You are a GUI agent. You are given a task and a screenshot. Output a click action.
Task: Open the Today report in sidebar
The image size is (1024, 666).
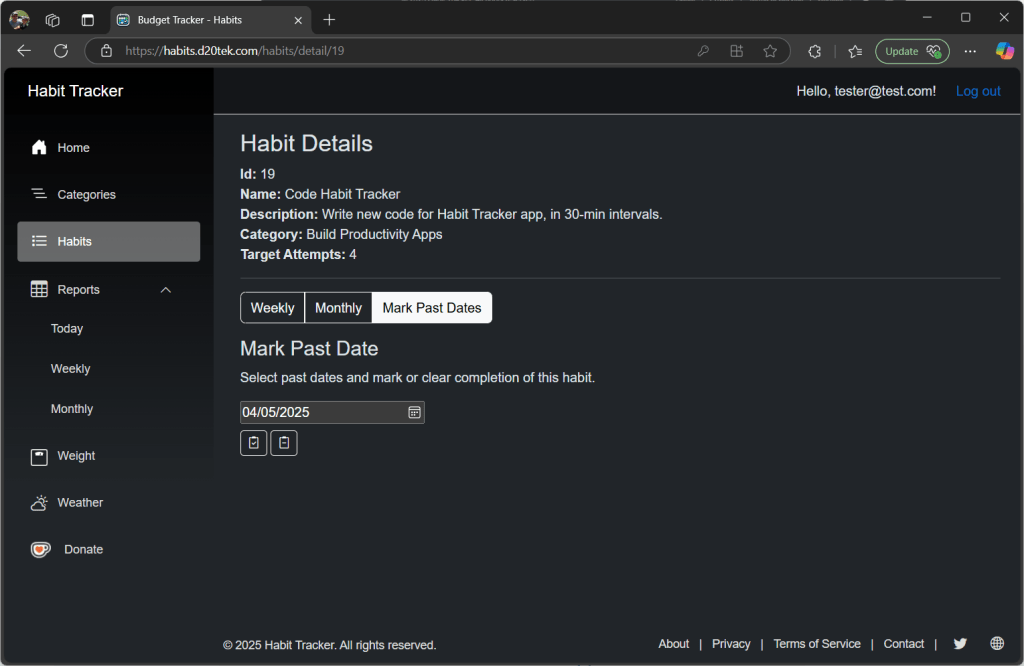pyautogui.click(x=67, y=329)
